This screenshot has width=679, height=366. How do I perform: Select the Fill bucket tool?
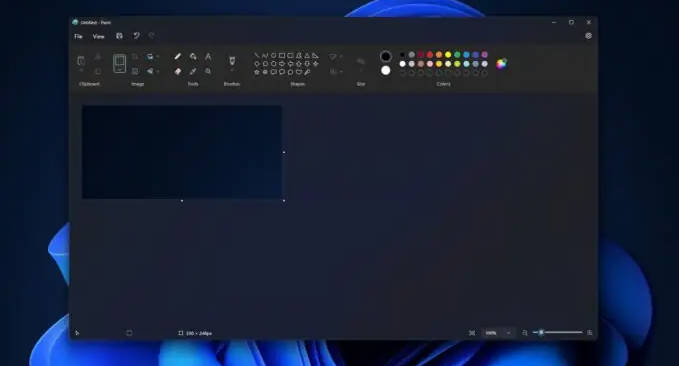[x=193, y=56]
